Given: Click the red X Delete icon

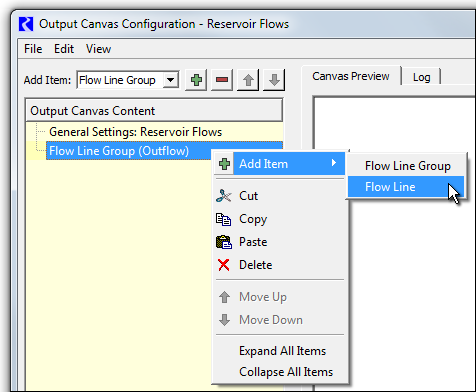Looking at the screenshot, I should click(224, 265).
